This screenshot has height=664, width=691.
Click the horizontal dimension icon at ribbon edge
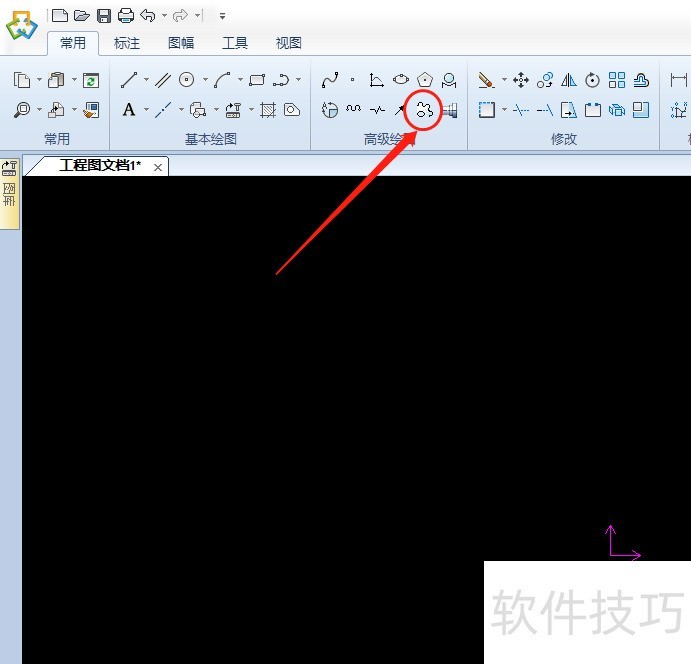click(678, 80)
